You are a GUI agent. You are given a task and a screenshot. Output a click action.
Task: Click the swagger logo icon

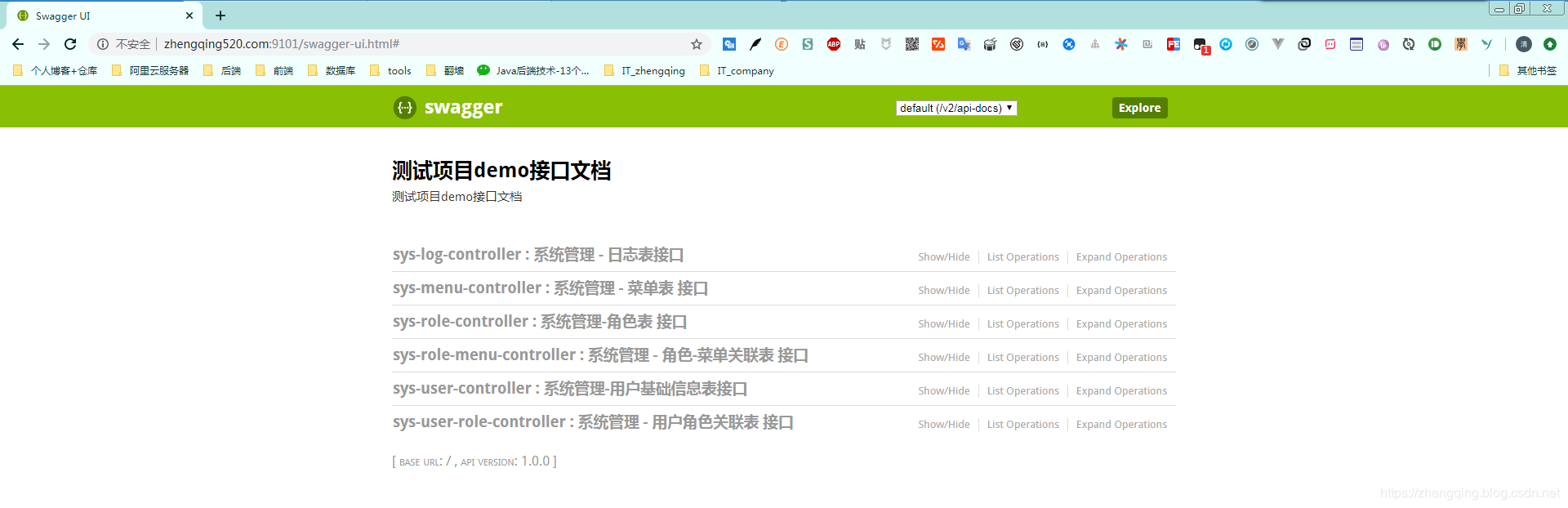point(405,108)
